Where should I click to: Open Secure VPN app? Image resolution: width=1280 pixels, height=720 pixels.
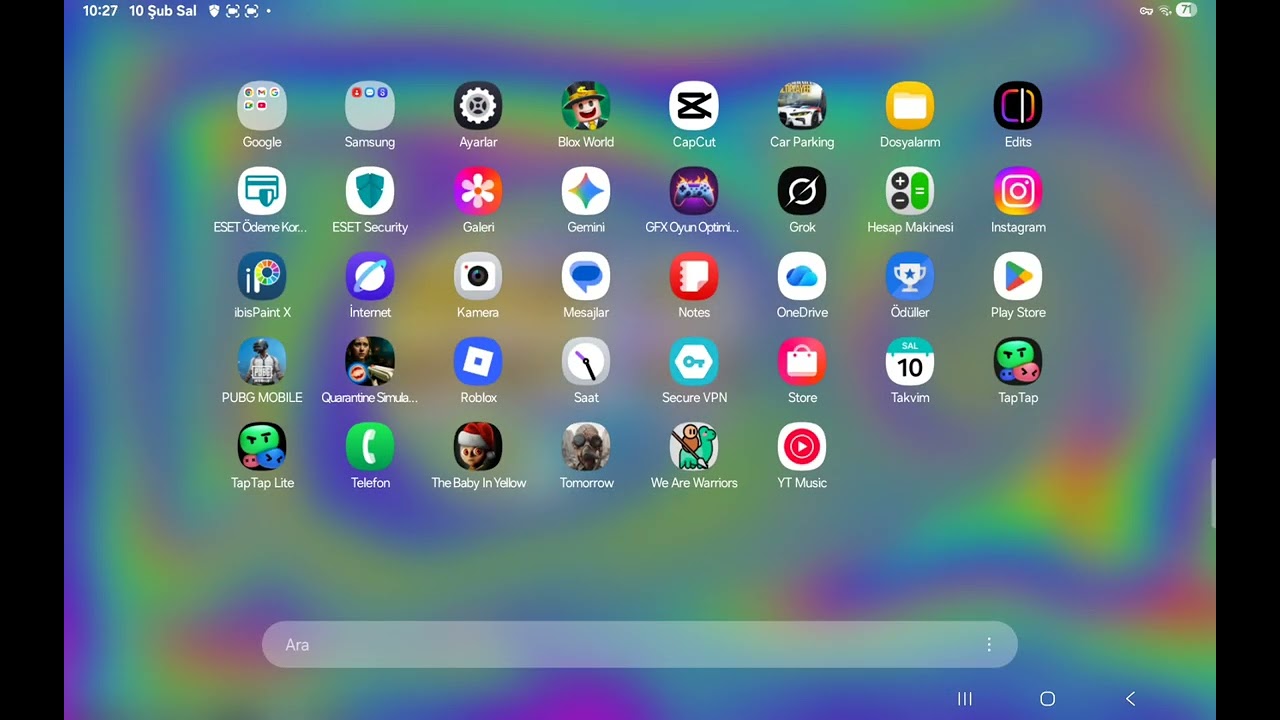(x=694, y=361)
